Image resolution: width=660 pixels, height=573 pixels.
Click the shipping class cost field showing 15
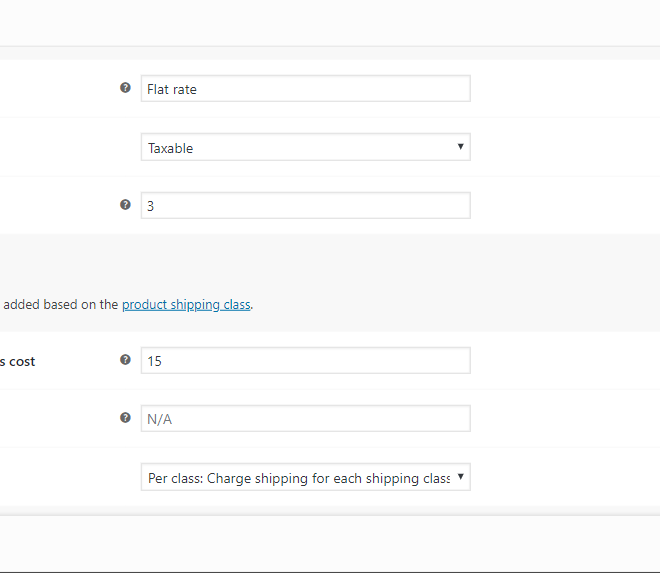(x=306, y=360)
